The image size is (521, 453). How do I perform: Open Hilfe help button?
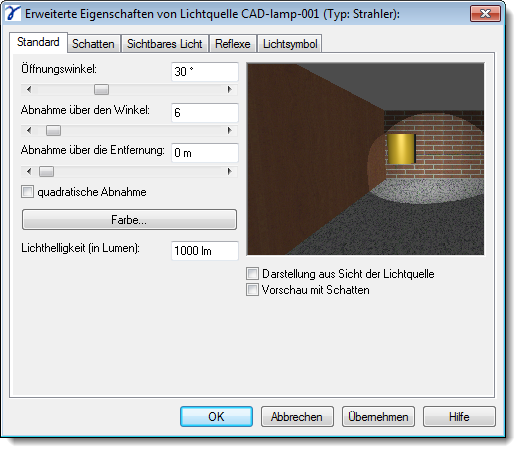click(459, 417)
